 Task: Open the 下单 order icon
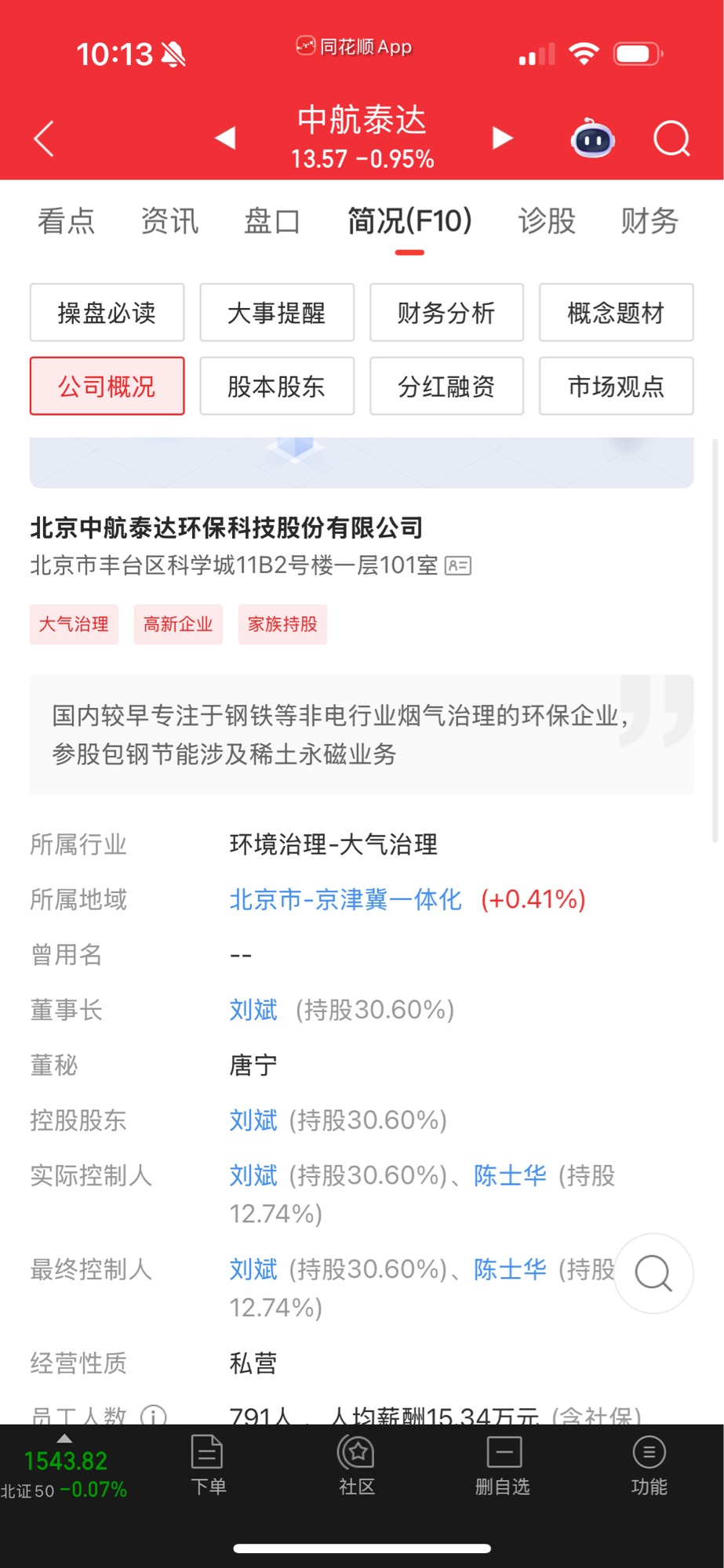click(x=208, y=1463)
